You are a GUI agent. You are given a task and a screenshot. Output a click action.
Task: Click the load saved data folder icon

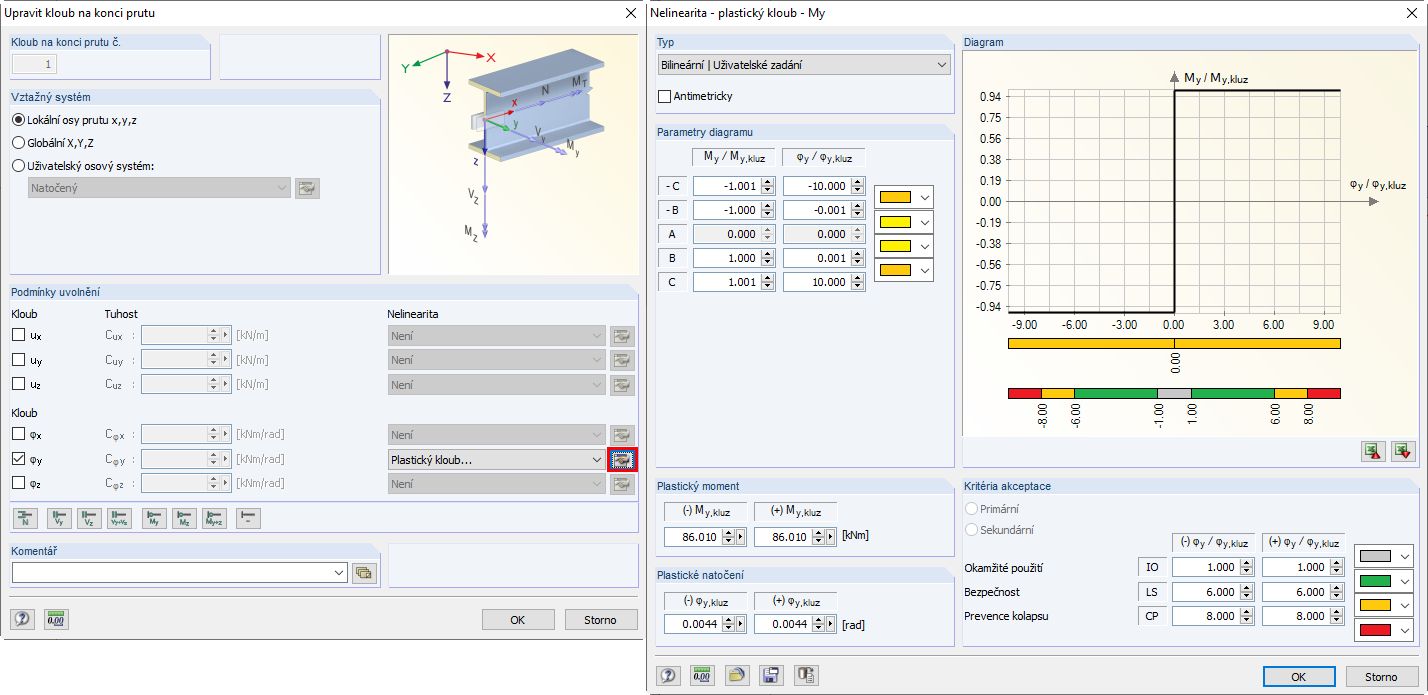(737, 676)
